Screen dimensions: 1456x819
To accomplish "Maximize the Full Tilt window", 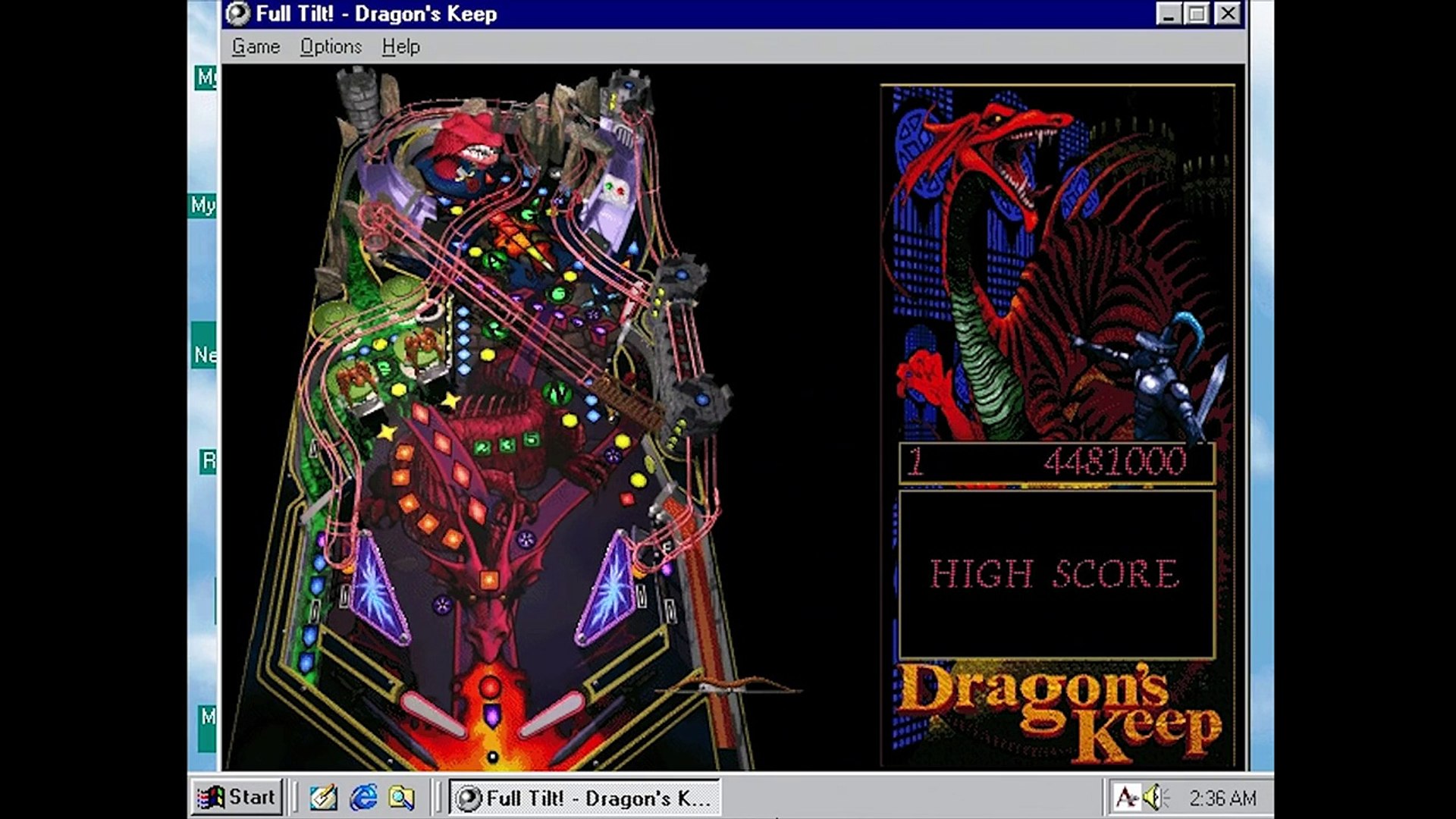I will [1197, 14].
